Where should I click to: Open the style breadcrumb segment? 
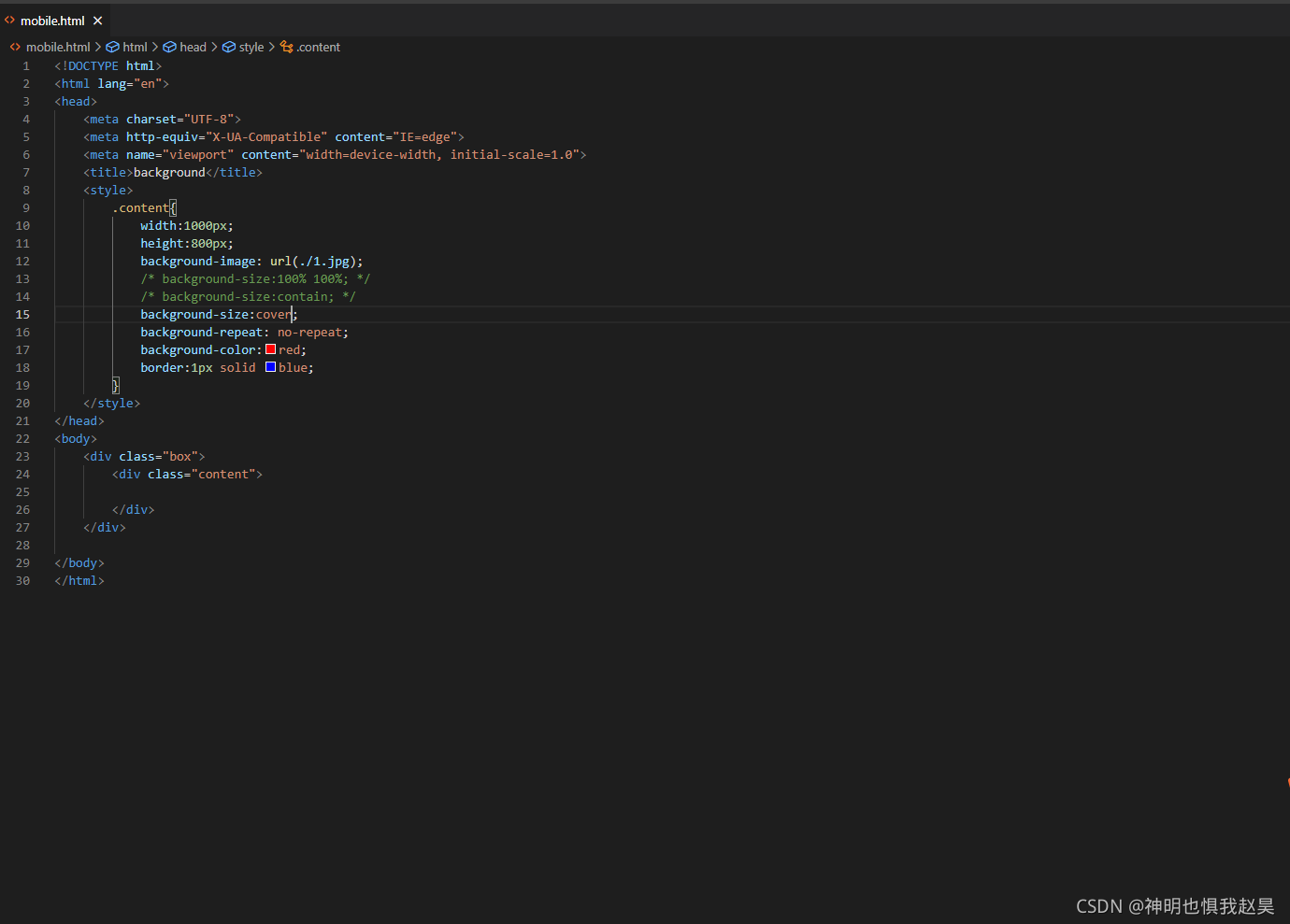tap(251, 47)
